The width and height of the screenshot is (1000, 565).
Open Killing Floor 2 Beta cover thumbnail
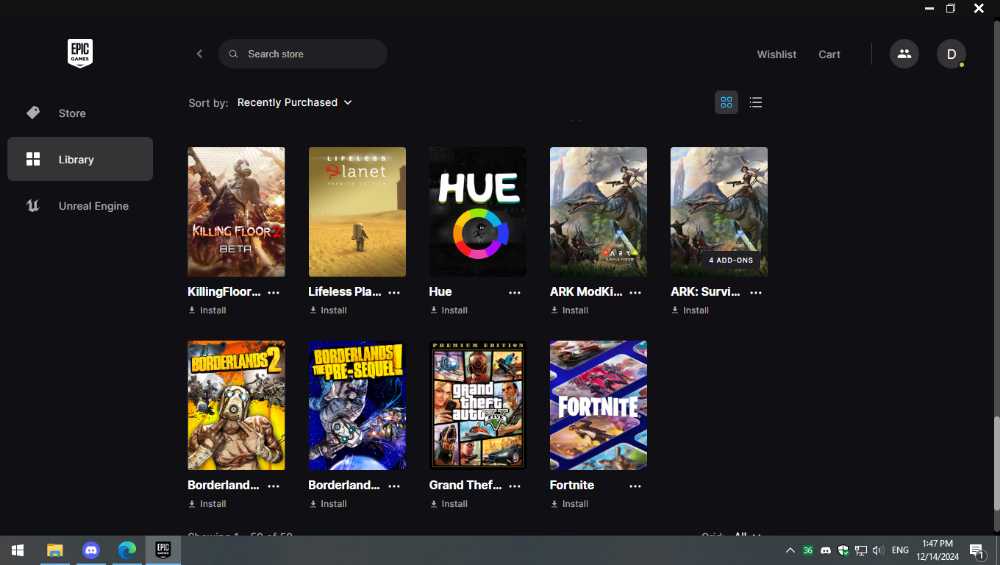point(236,212)
